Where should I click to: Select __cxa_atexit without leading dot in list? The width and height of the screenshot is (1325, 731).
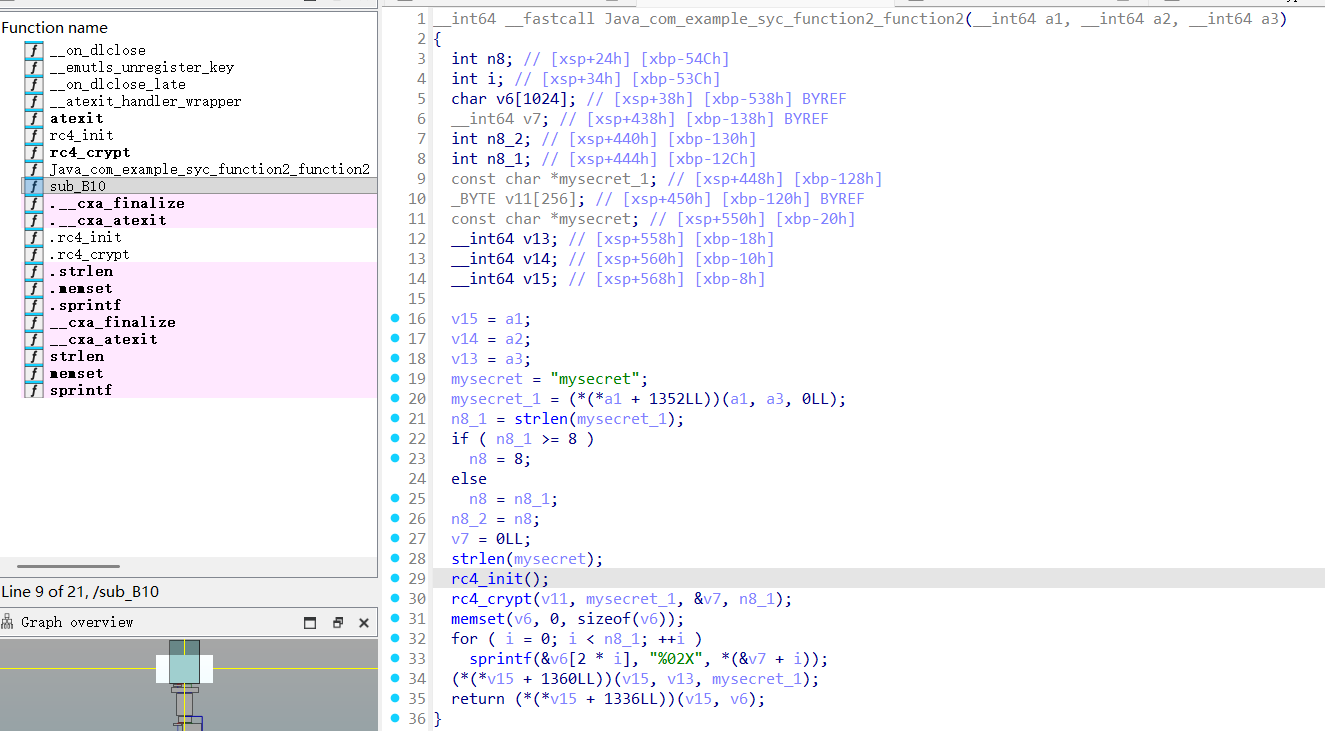tap(104, 339)
